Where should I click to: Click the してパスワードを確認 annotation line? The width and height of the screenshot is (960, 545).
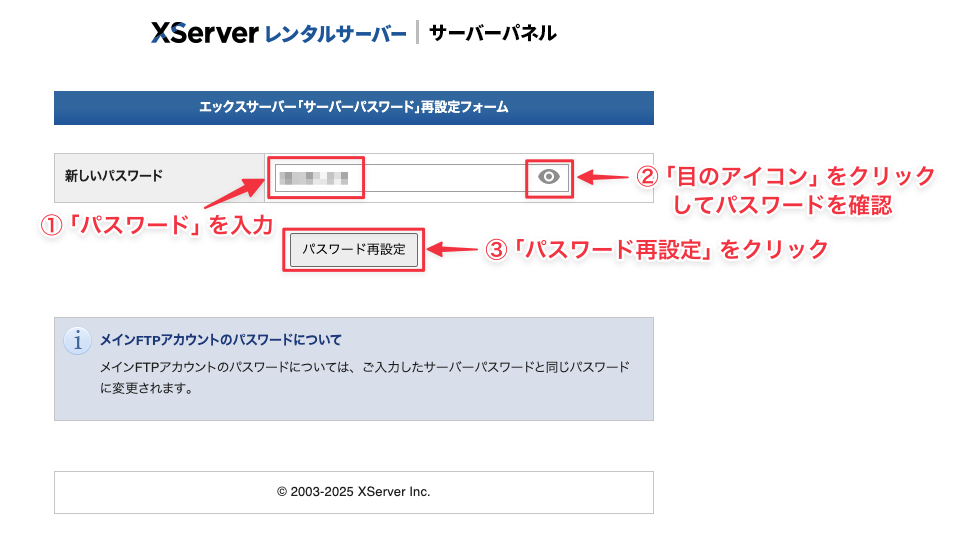781,206
